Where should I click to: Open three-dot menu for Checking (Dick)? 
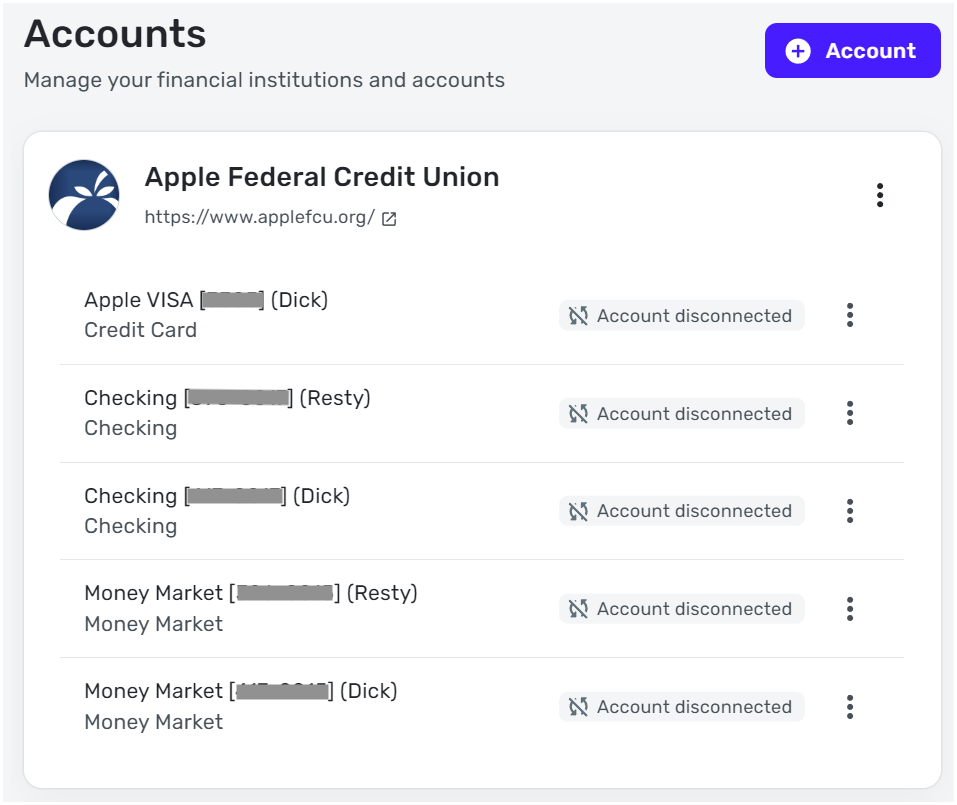[x=850, y=511]
